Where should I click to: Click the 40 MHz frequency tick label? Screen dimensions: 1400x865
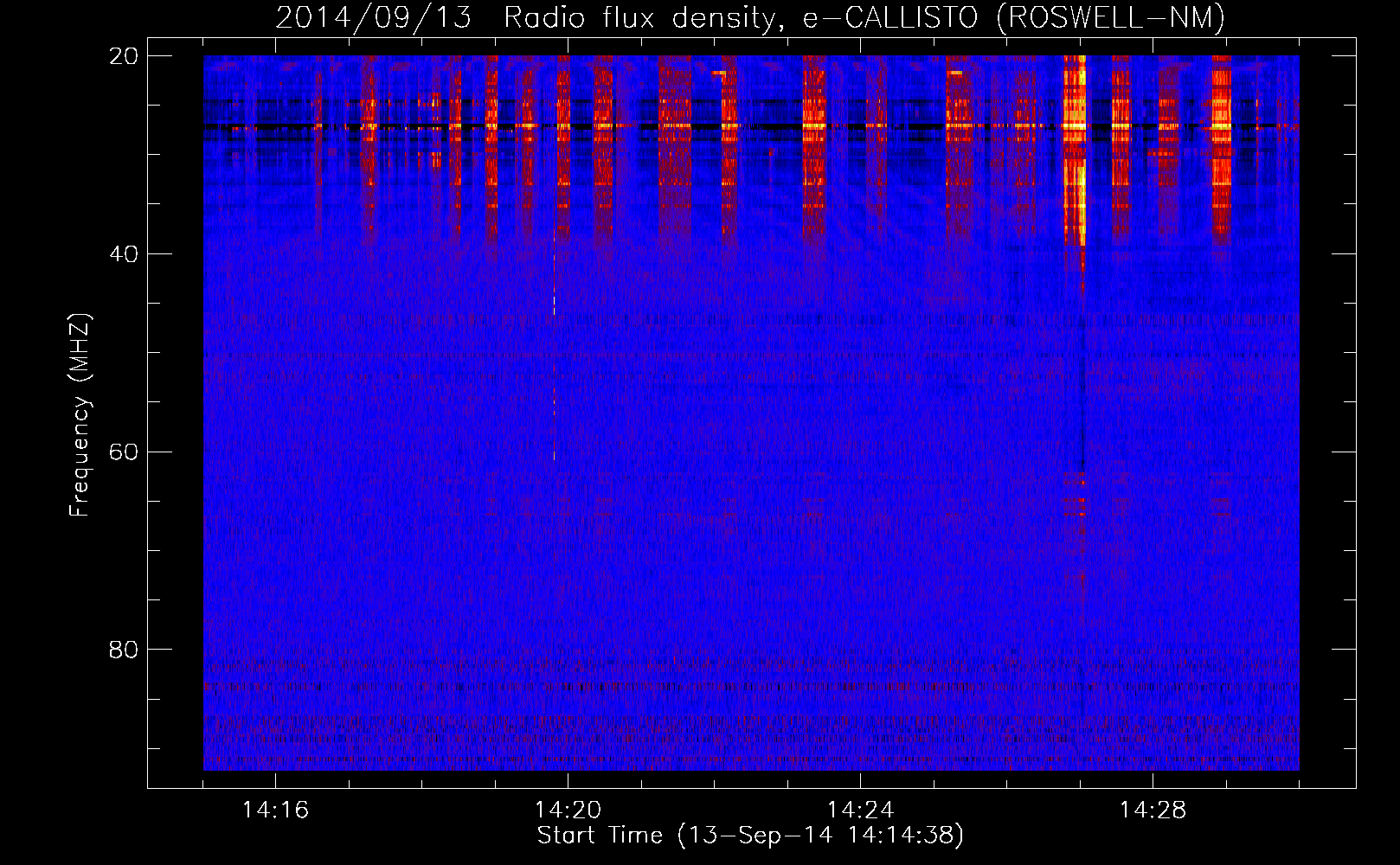coord(124,253)
